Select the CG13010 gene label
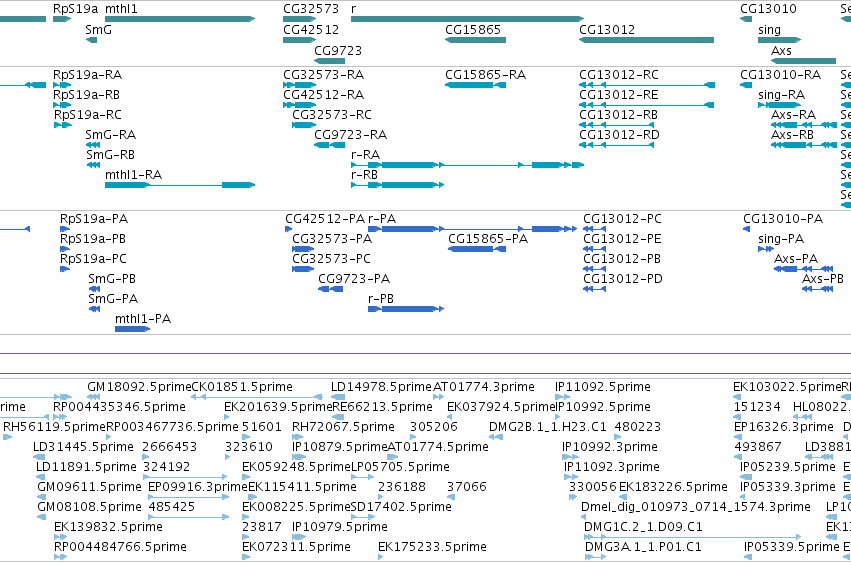The height and width of the screenshot is (562, 851). (x=769, y=9)
